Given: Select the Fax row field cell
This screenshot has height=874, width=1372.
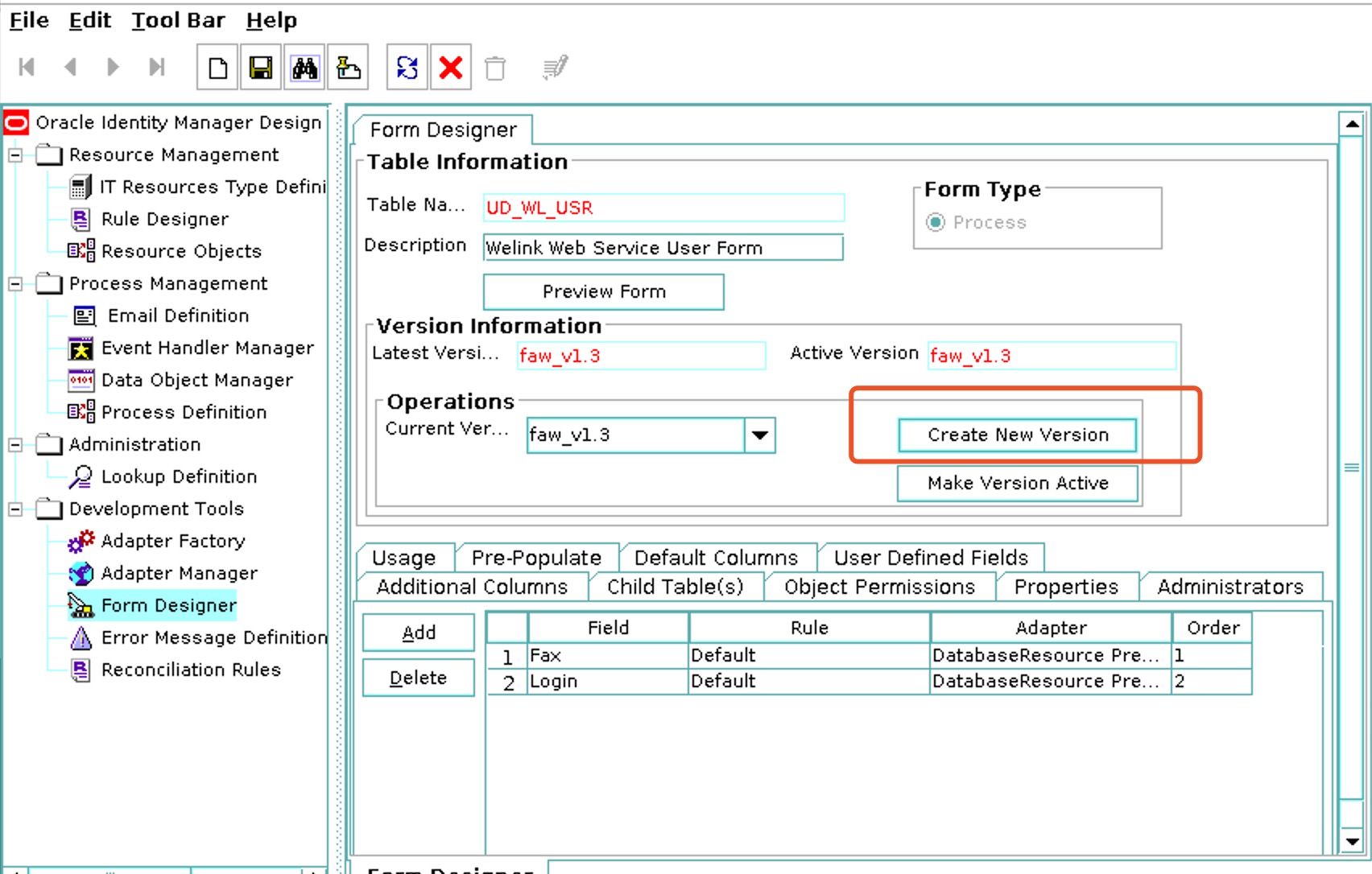Looking at the screenshot, I should [609, 656].
